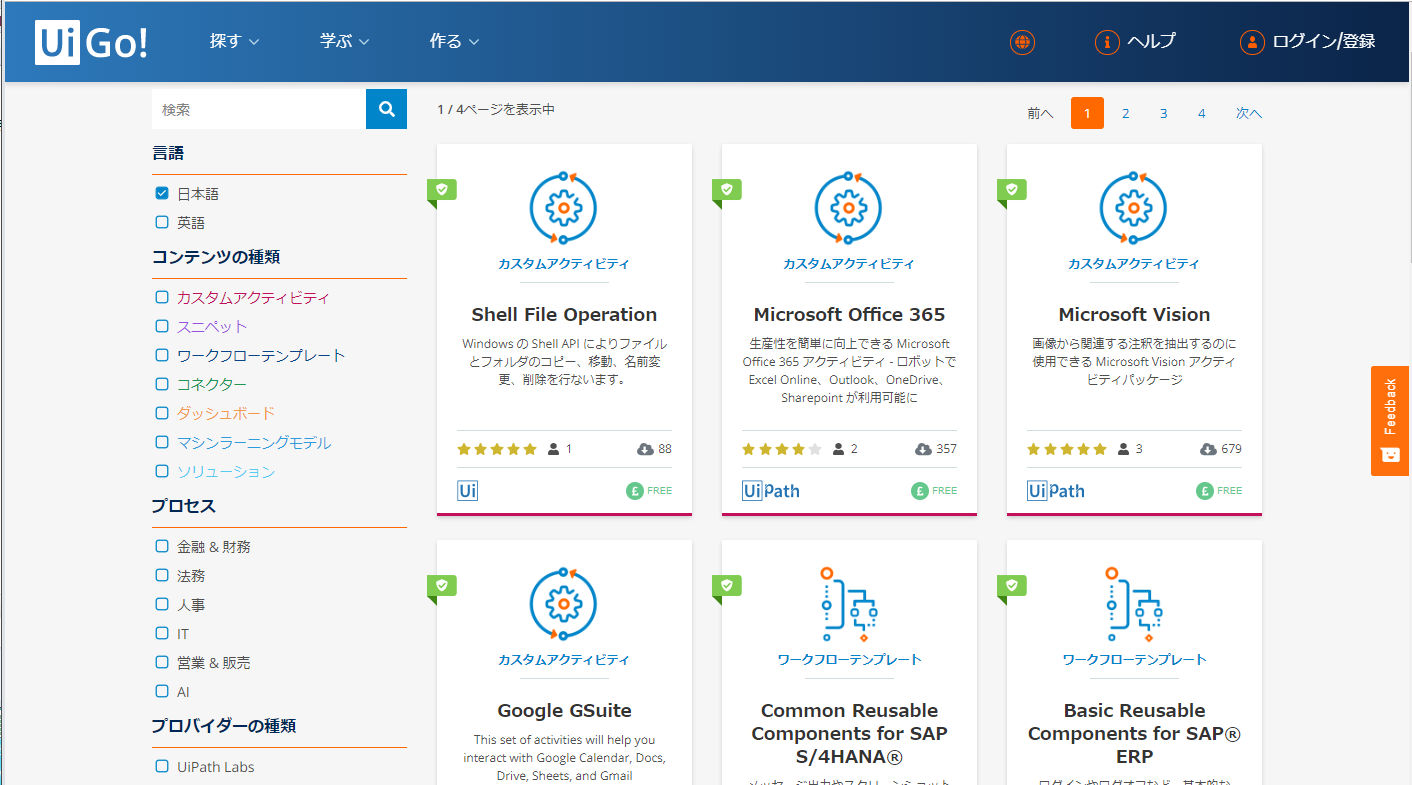This screenshot has height=785, width=1412.
Task: Open Microsoft Vision title
Action: tap(1134, 314)
